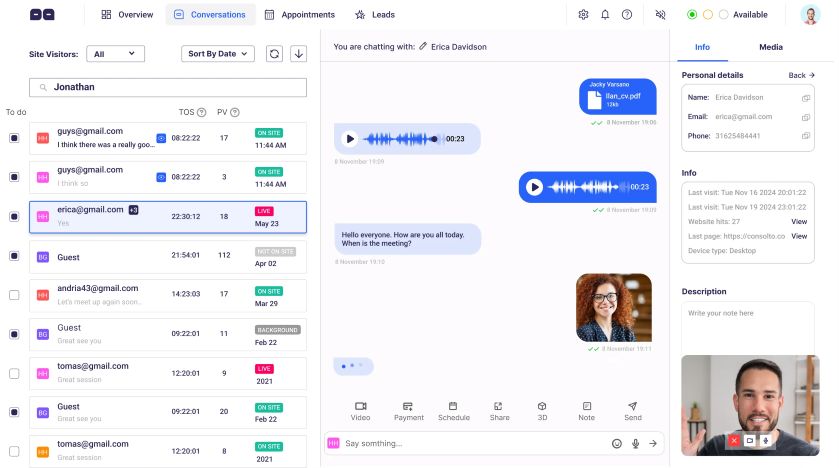The width and height of the screenshot is (839, 468).
Task: Toggle to-do checkbox for first guys@gmail.com row
Action: pos(14,138)
